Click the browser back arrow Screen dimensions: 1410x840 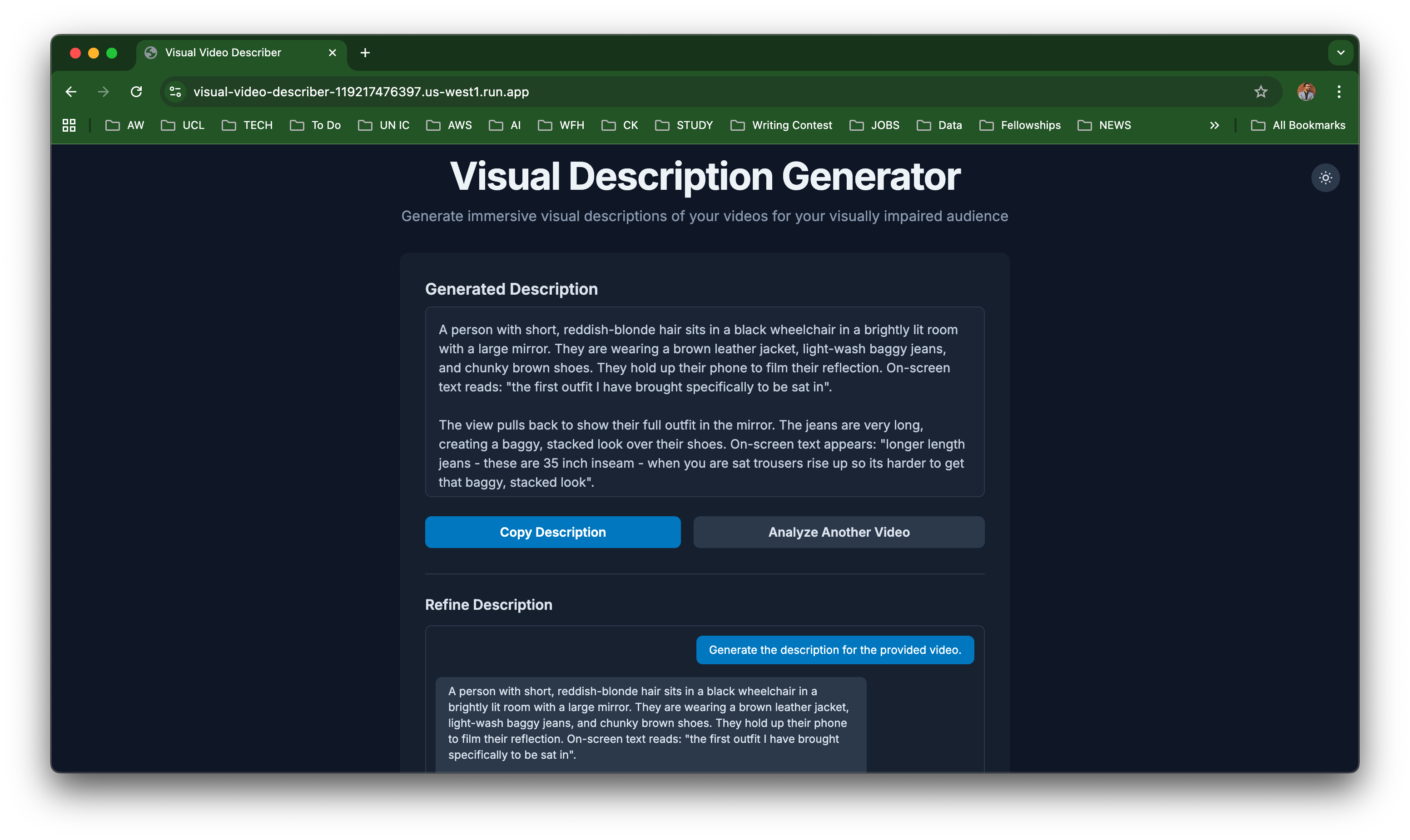[x=71, y=92]
